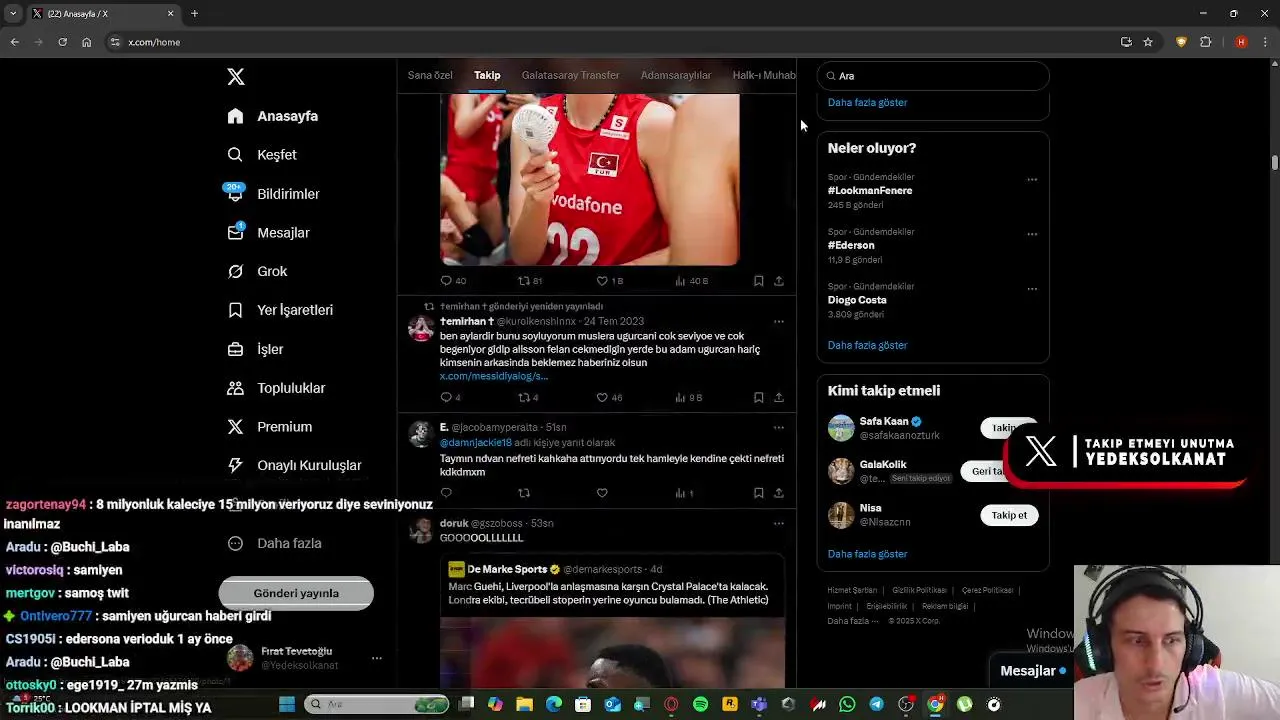The image size is (1280, 720).
Task: Show more trends under Neler oluyor
Action: click(867, 345)
